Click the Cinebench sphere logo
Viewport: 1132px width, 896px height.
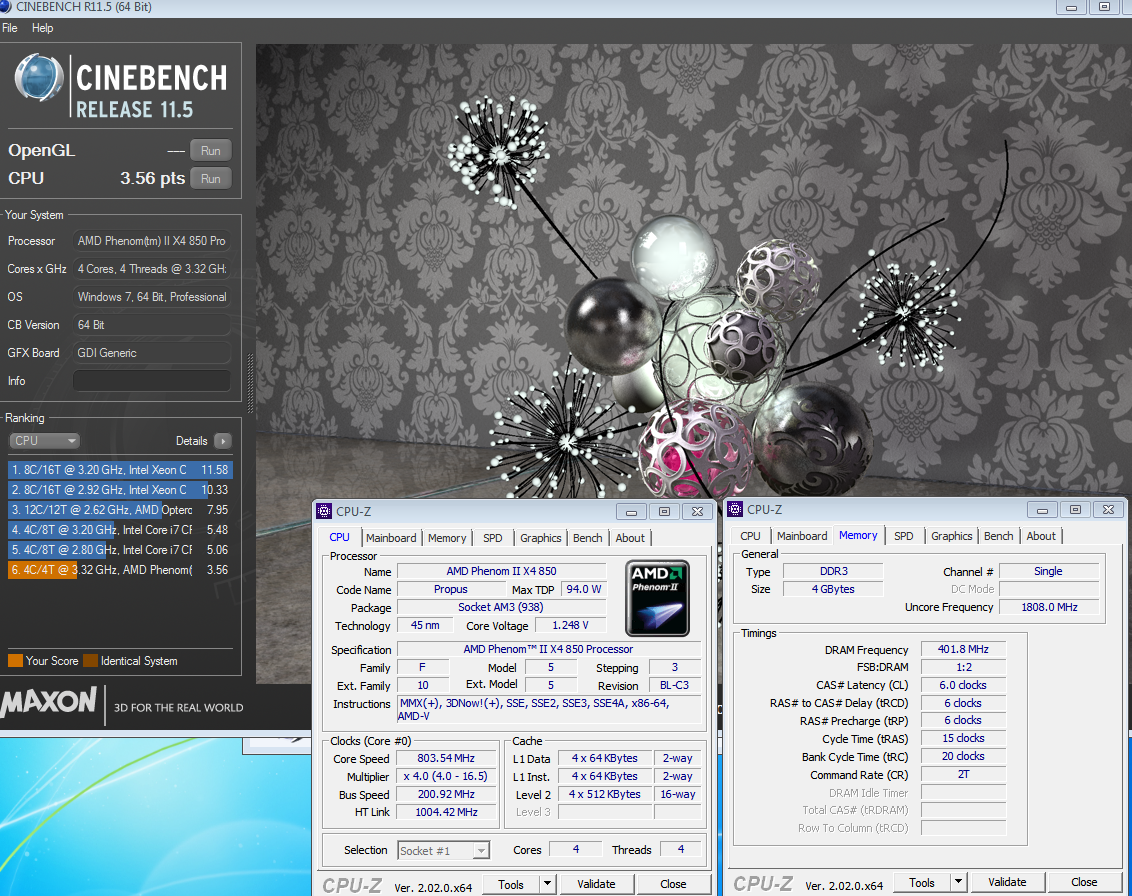[39, 77]
